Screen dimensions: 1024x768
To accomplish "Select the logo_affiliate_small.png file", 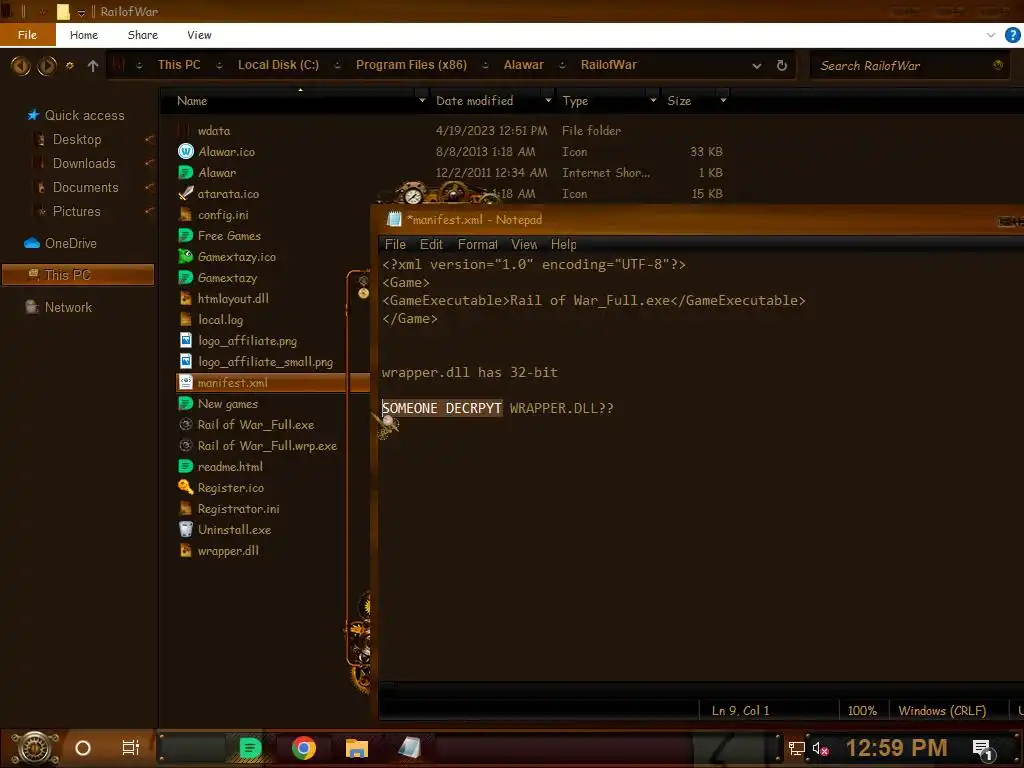I will (x=265, y=362).
